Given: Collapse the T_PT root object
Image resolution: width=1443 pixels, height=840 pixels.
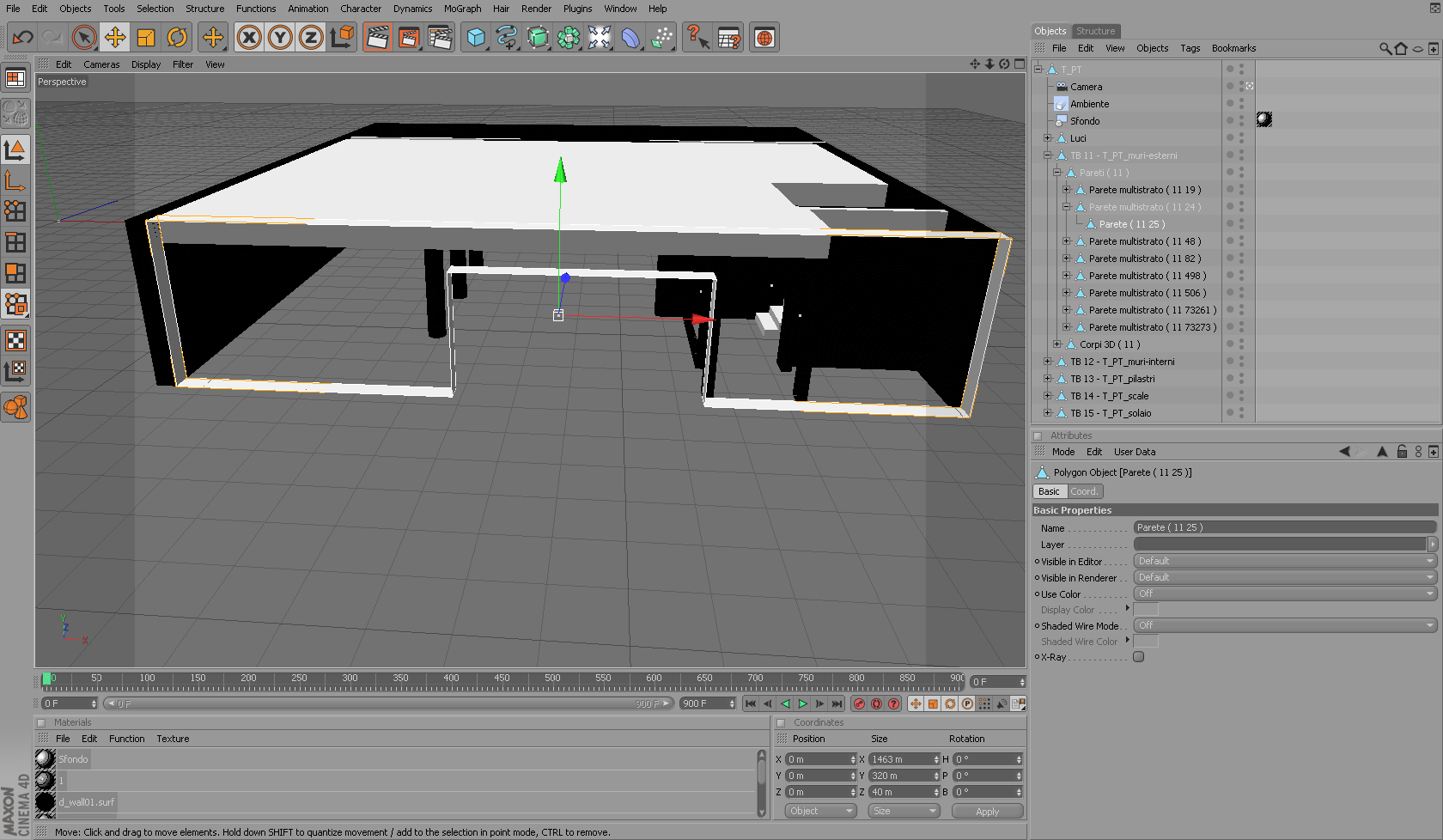Looking at the screenshot, I should [x=1038, y=70].
